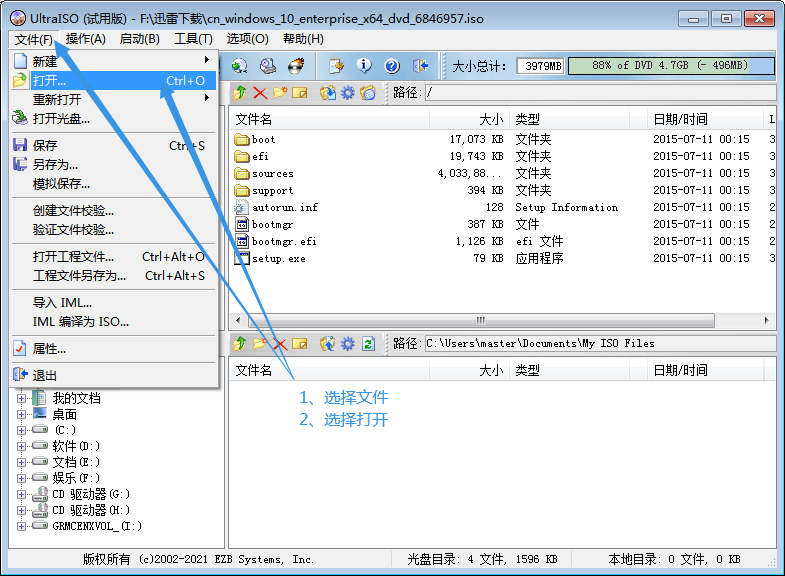Expand the 桌面 tree node
Image resolution: width=785 pixels, height=576 pixels.
21,414
